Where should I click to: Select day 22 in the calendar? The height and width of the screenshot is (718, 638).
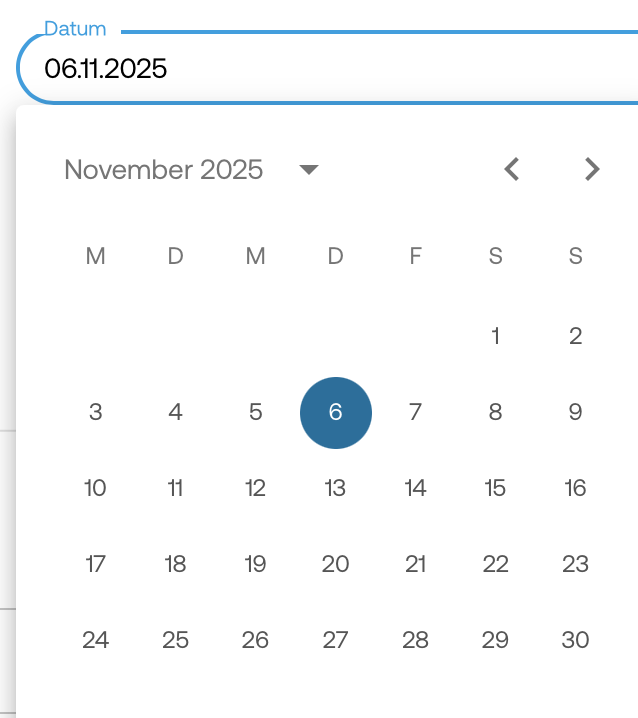pos(496,564)
